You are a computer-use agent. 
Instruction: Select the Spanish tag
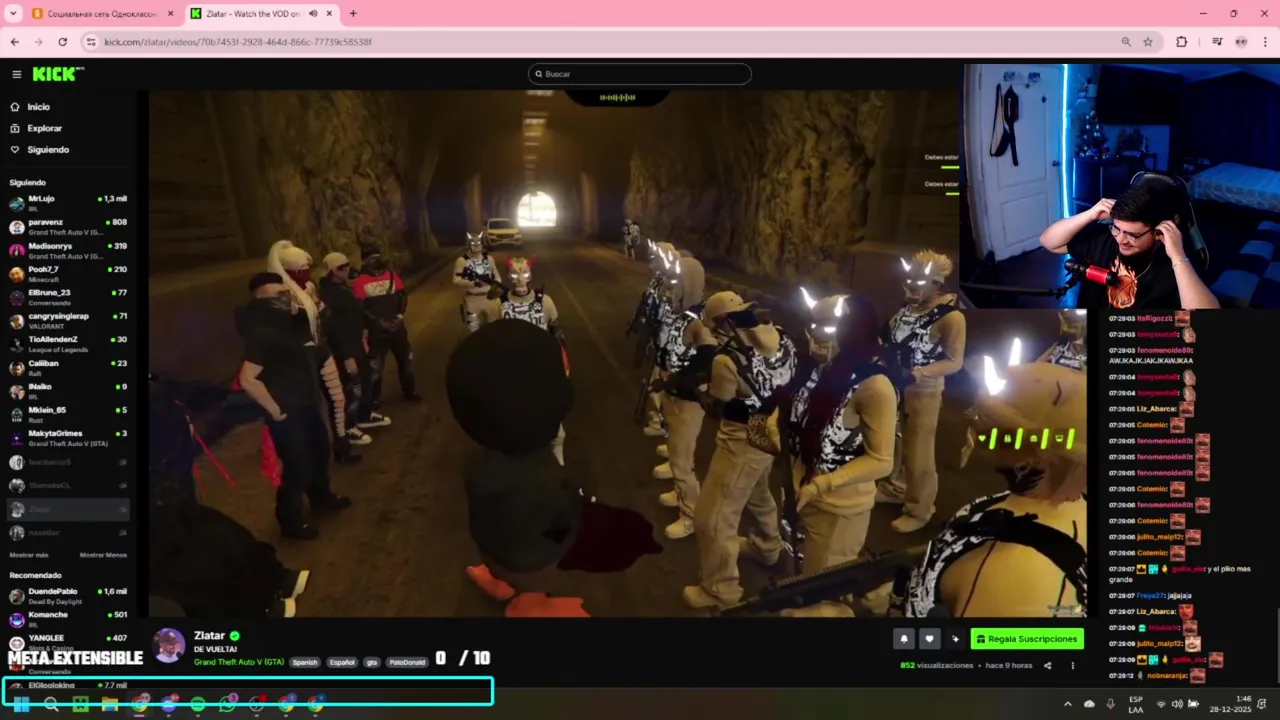[305, 662]
